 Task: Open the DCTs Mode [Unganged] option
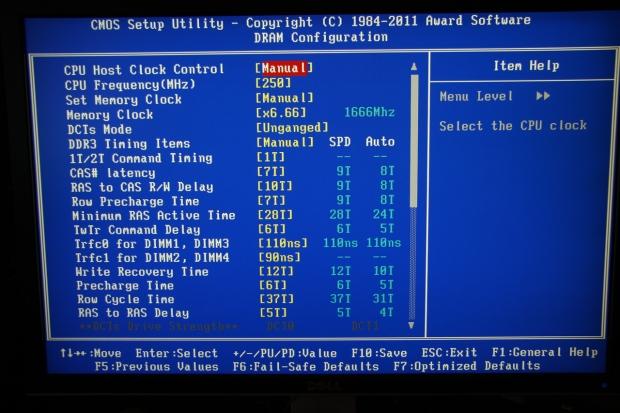point(292,127)
